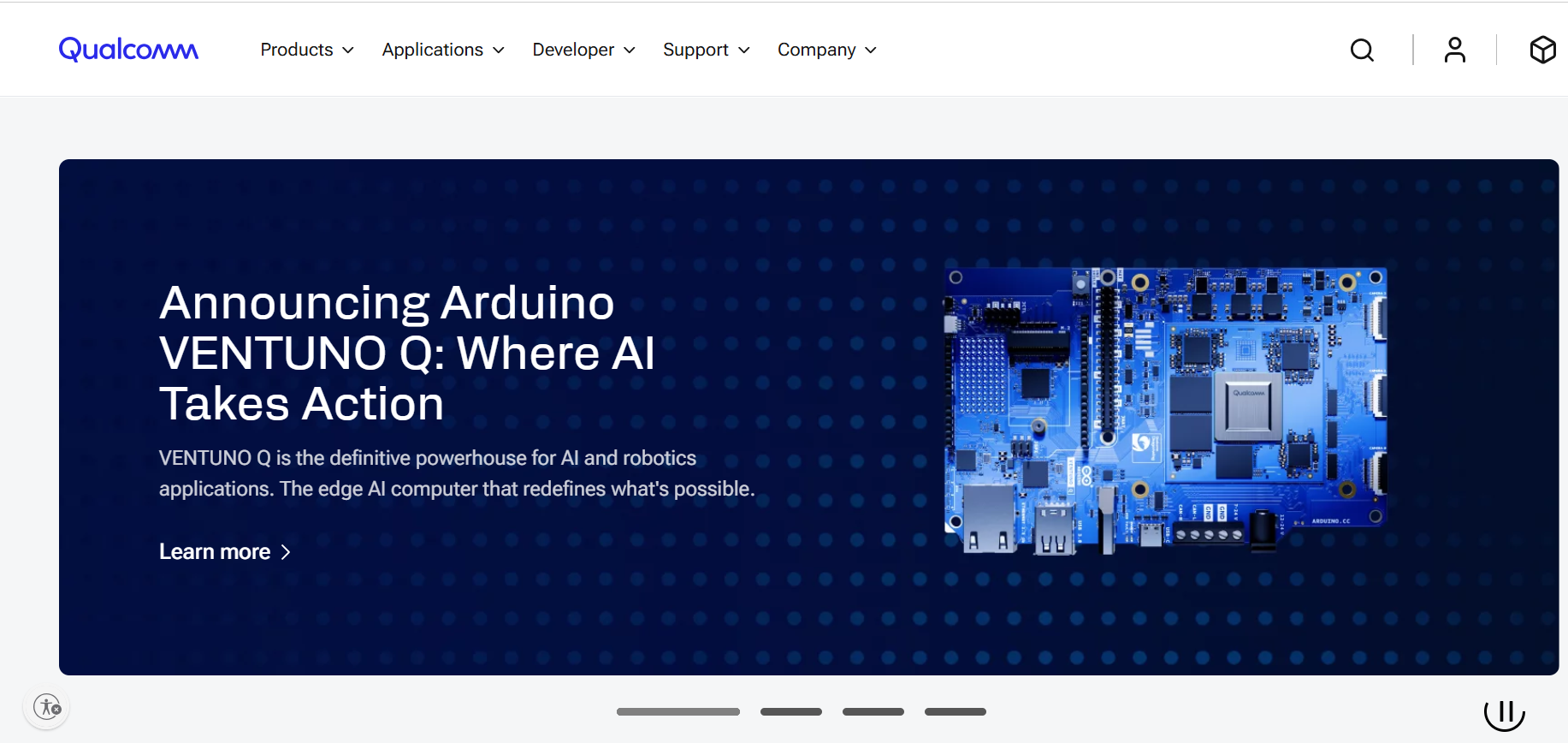The height and width of the screenshot is (743, 1568).
Task: Pause the hero carousel autoplay
Action: click(1504, 712)
